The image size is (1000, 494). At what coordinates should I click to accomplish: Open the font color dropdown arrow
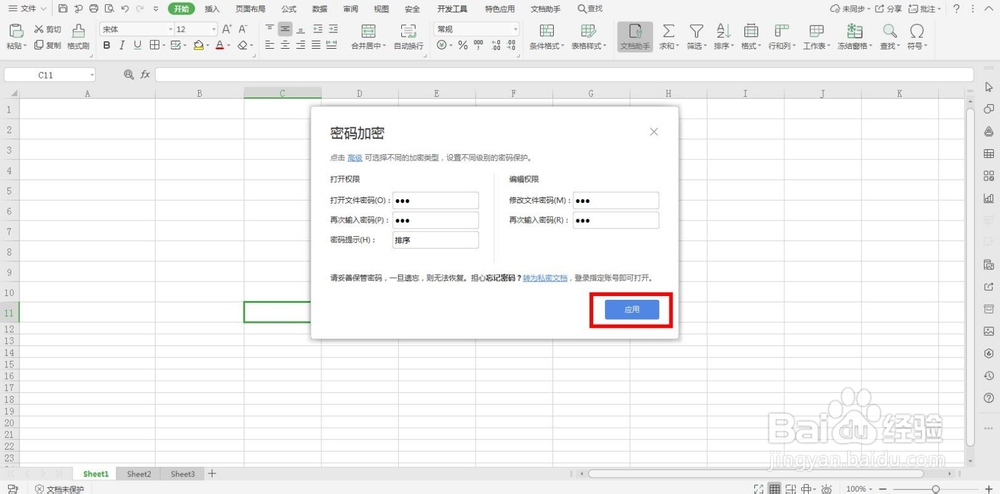pyautogui.click(x=229, y=46)
